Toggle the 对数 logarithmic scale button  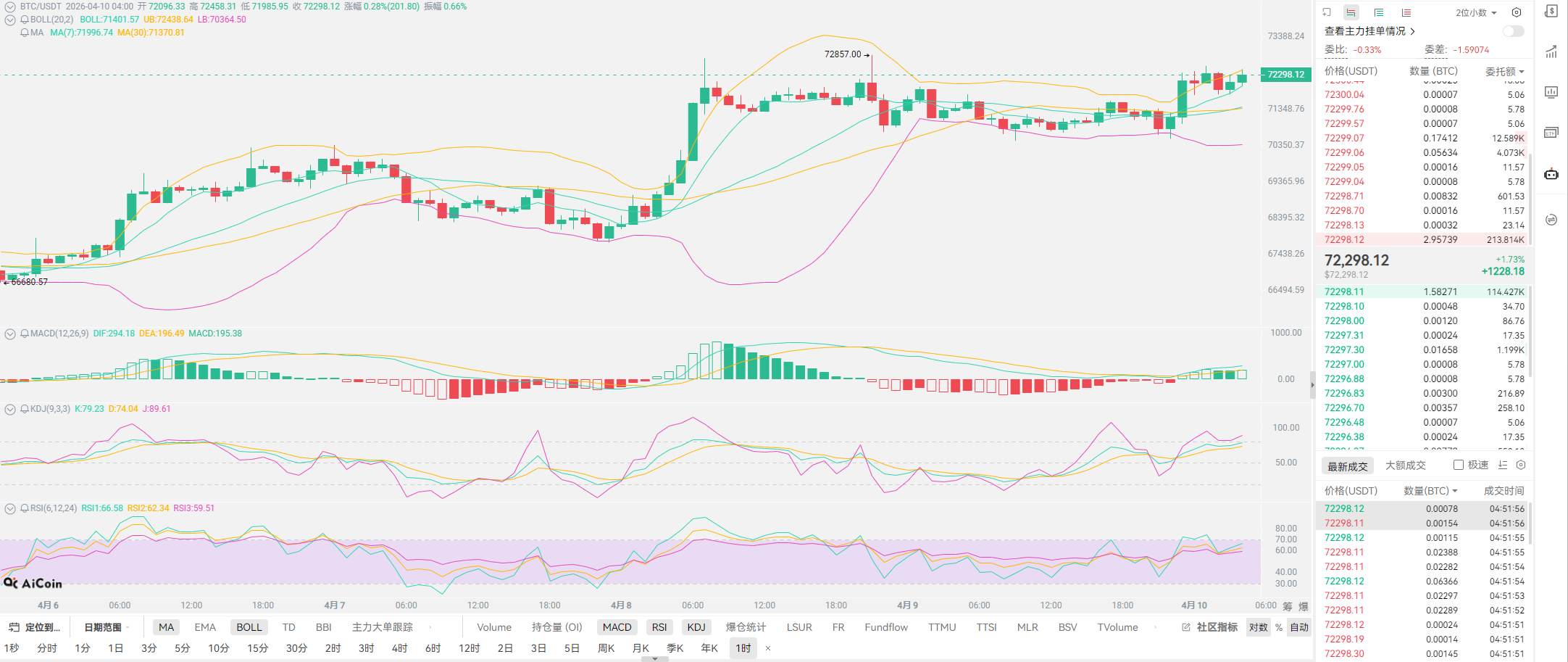[x=1258, y=627]
